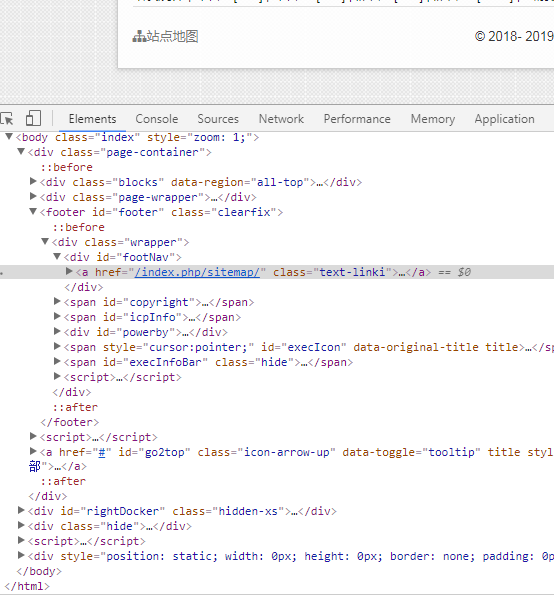Select the closing </body> tag row
This screenshot has width=554, height=597.
click(x=39, y=571)
